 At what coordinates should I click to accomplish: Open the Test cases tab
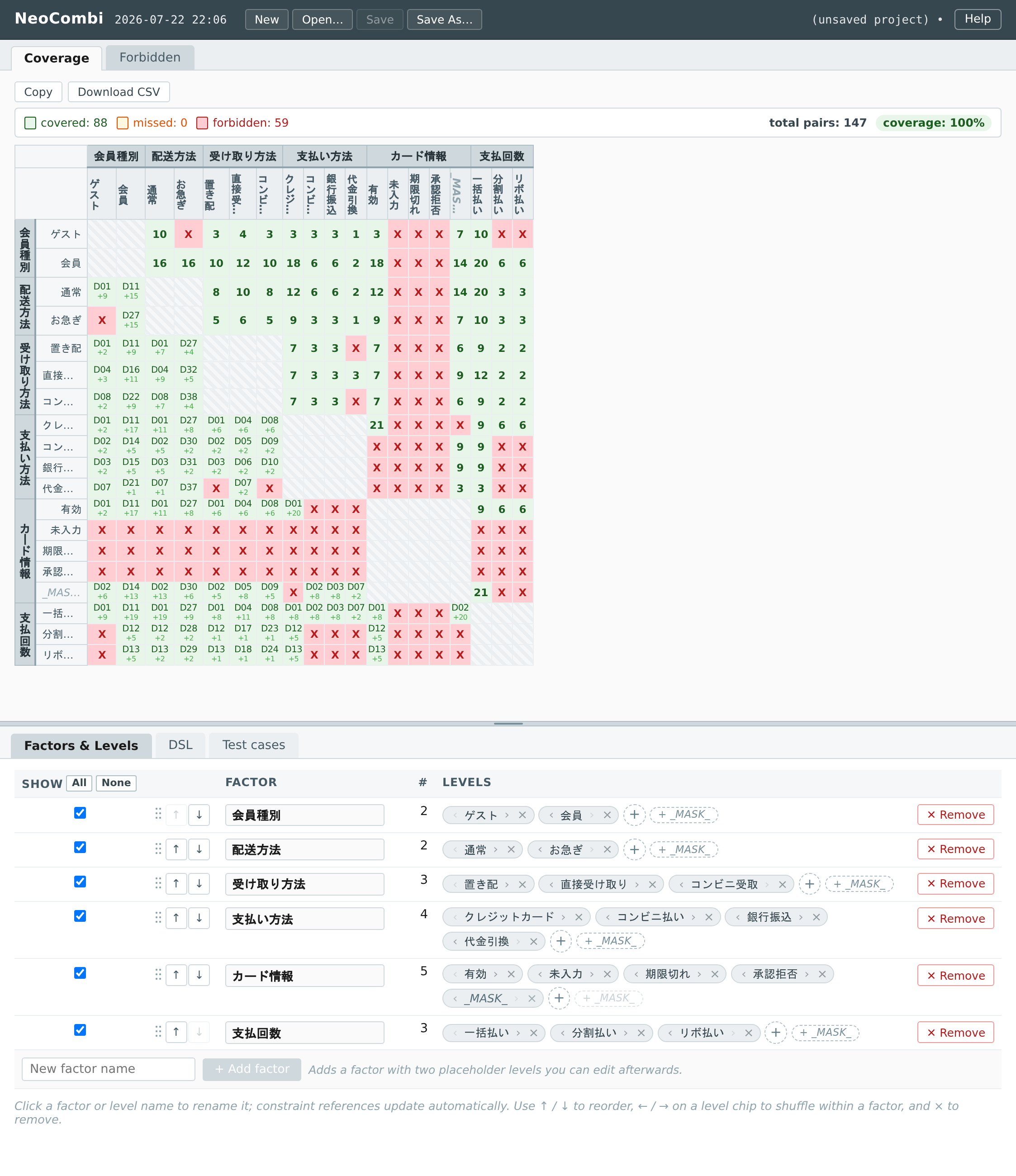coord(254,744)
